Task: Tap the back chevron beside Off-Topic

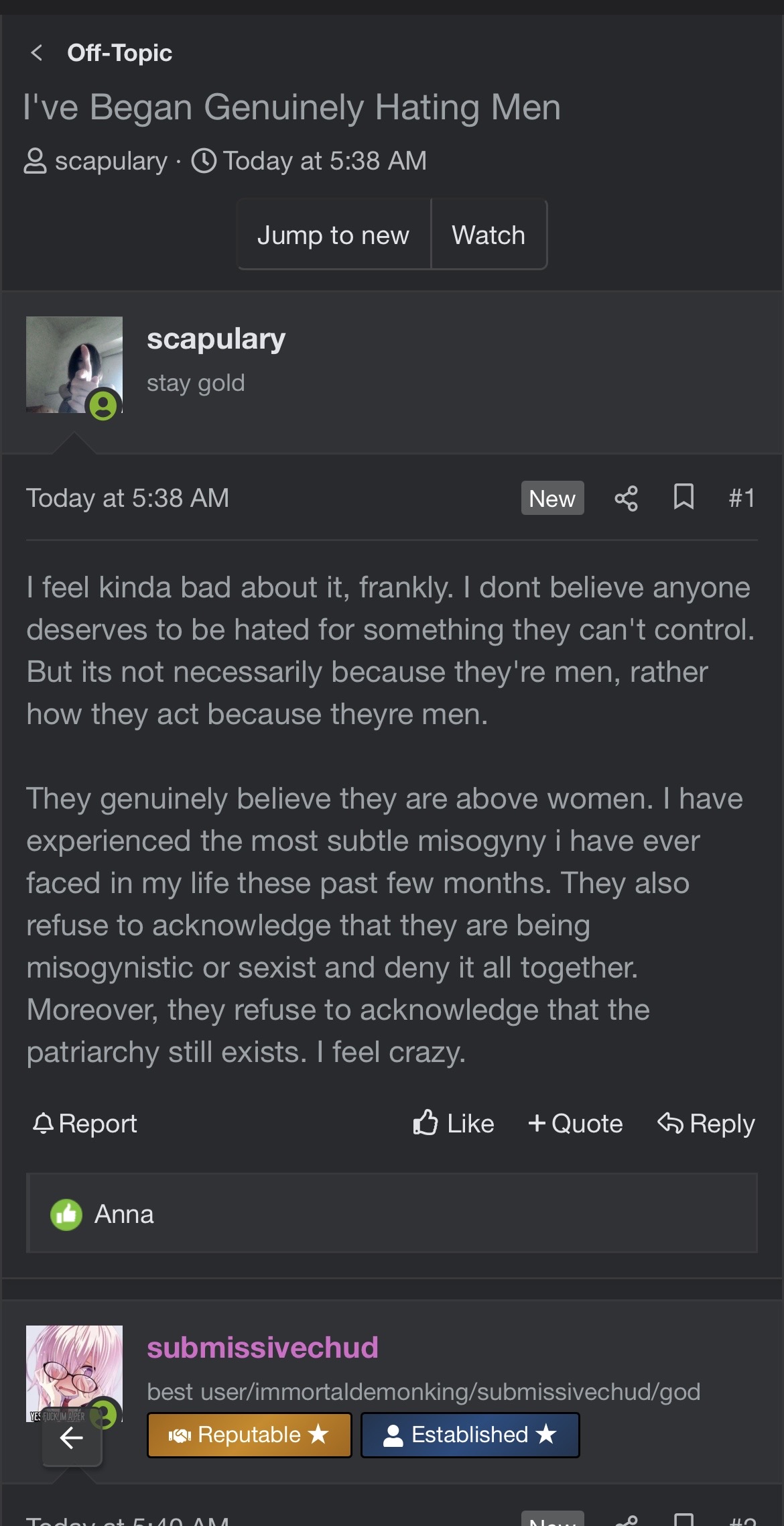Action: (x=37, y=53)
